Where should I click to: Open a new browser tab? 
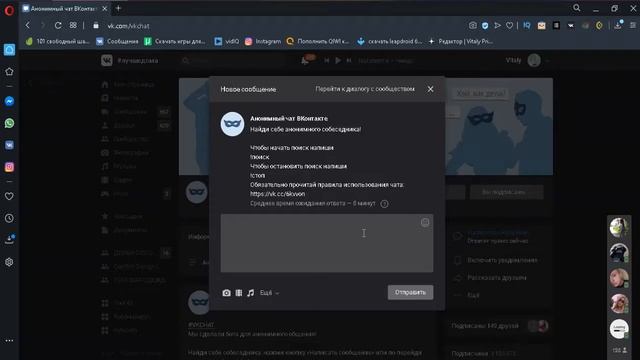(x=118, y=8)
